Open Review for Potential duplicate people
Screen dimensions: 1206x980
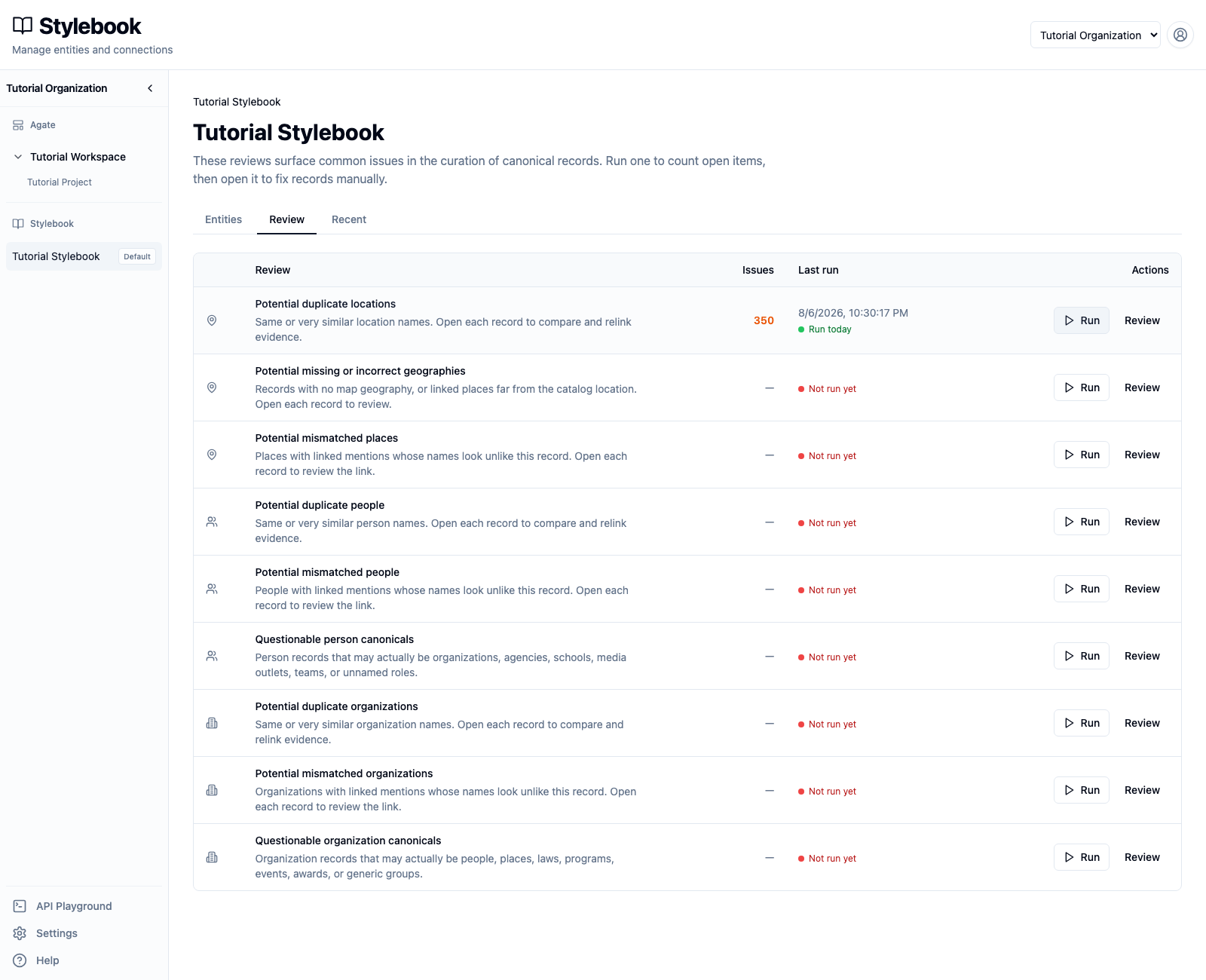pyautogui.click(x=1142, y=522)
